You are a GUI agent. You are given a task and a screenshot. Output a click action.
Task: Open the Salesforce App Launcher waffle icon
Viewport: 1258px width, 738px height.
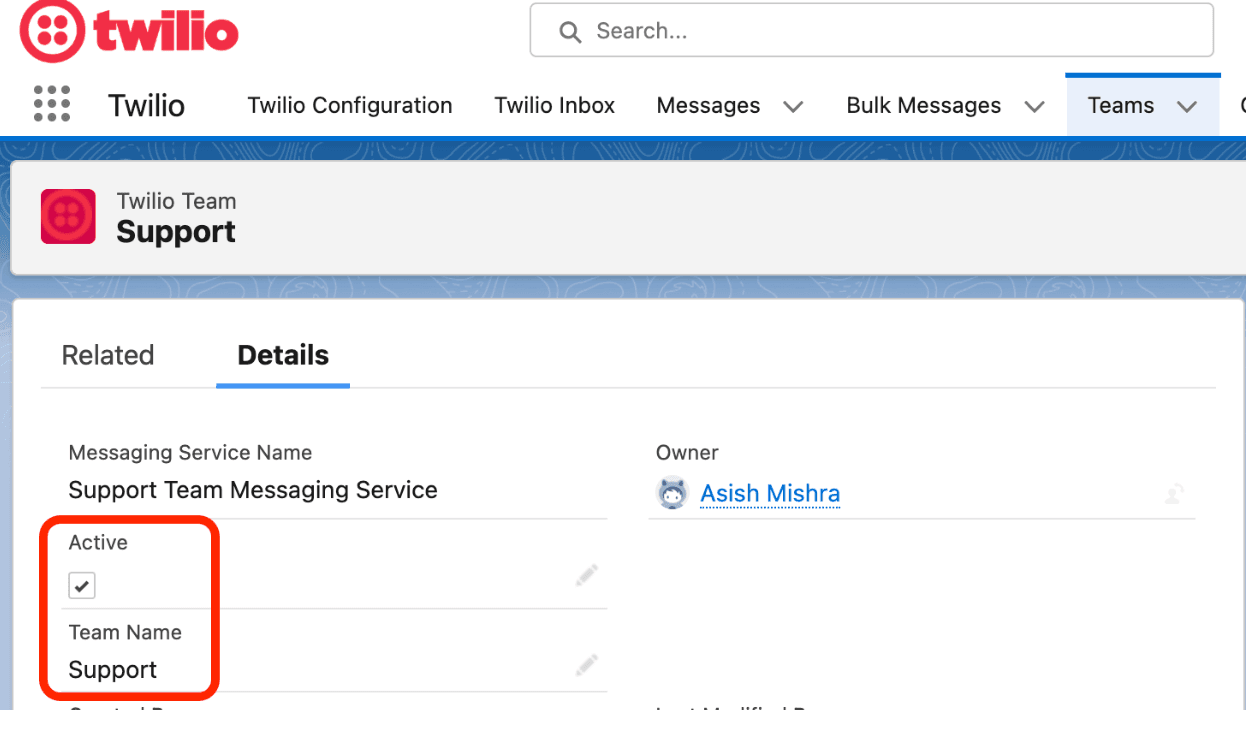coord(51,104)
